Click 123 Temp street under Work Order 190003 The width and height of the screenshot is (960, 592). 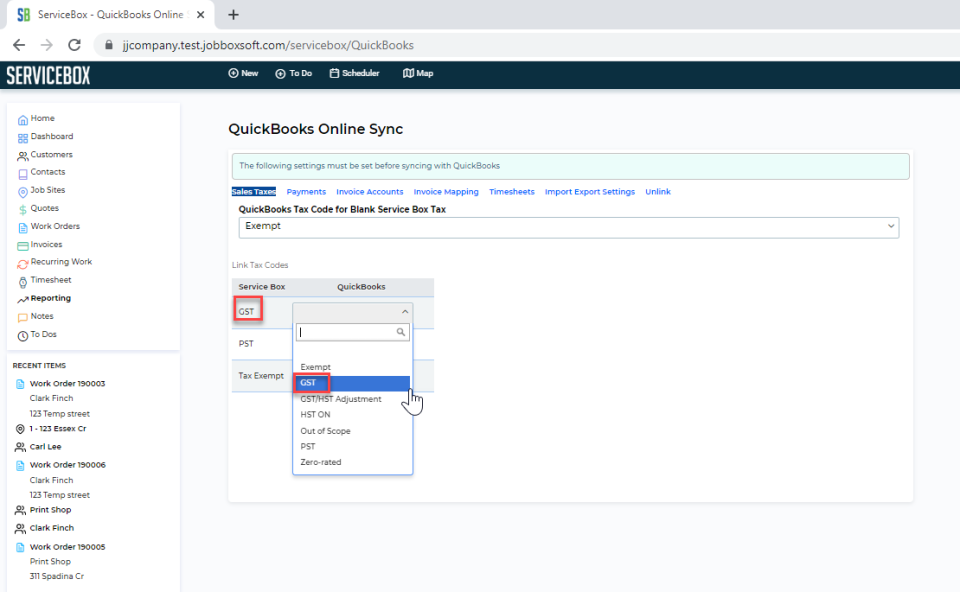pyautogui.click(x=59, y=414)
